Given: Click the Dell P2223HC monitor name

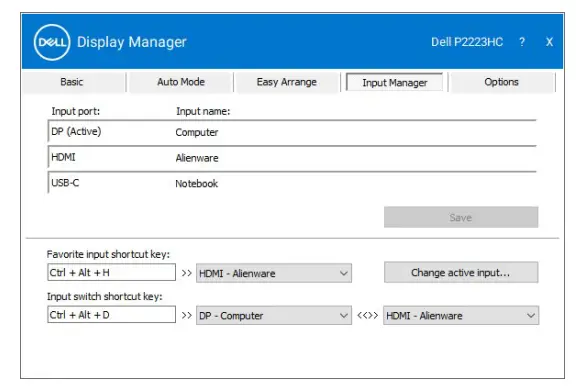Looking at the screenshot, I should 467,42.
